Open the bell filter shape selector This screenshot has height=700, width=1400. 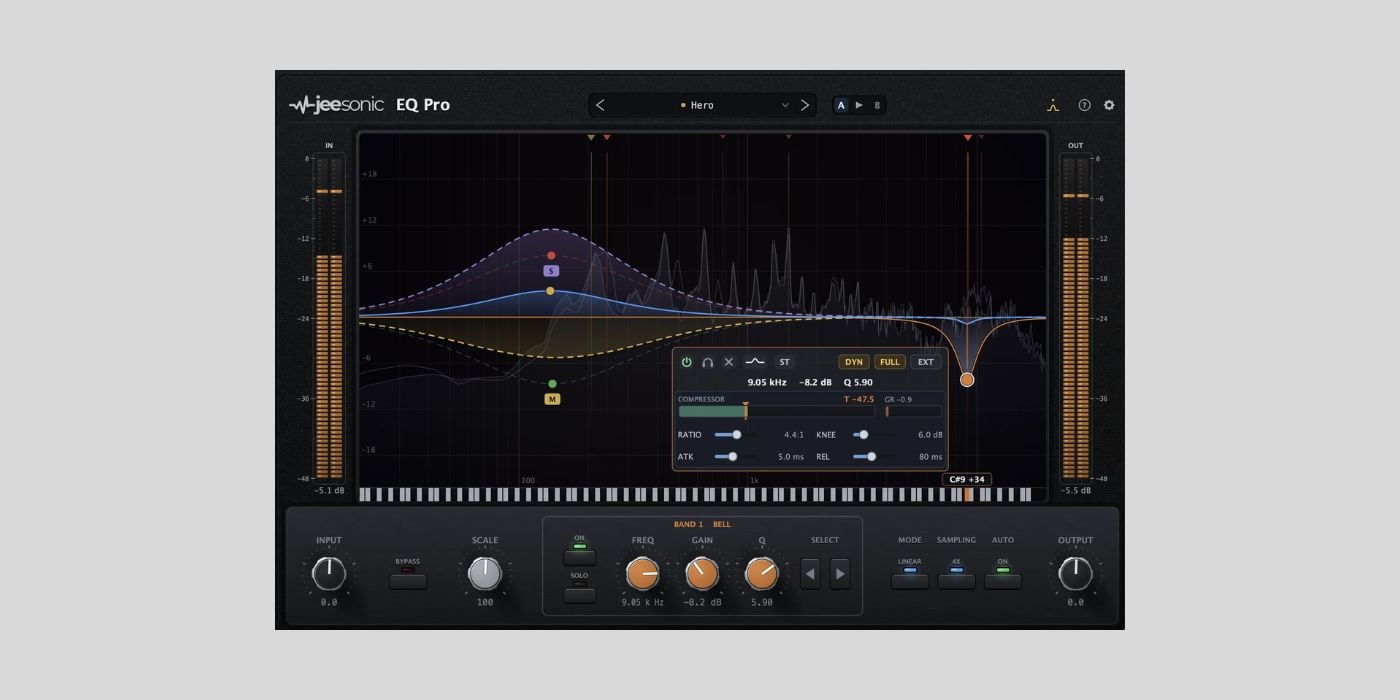point(755,362)
